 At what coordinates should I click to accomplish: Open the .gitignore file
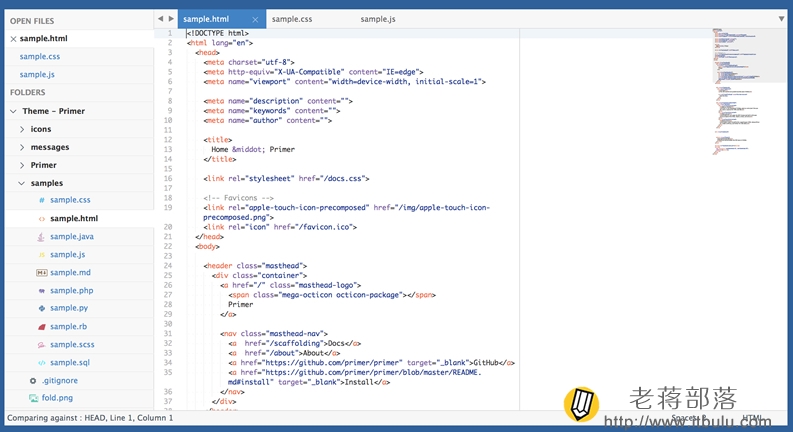(60, 380)
